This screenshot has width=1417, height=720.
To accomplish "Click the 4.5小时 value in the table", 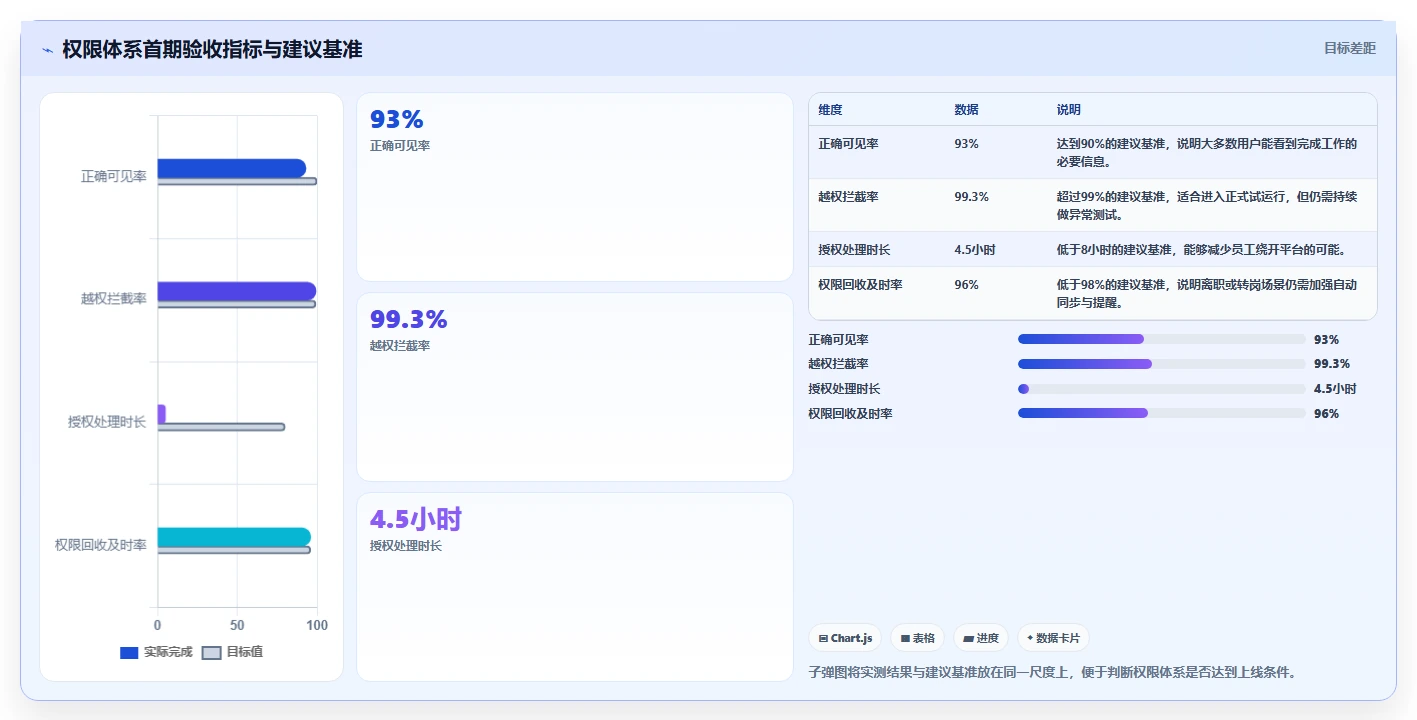I will pyautogui.click(x=974, y=250).
